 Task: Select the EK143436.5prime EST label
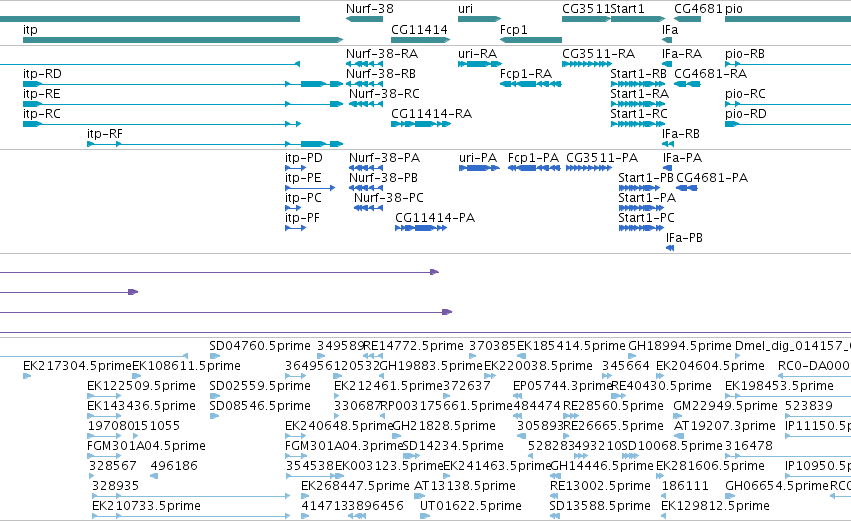point(141,406)
